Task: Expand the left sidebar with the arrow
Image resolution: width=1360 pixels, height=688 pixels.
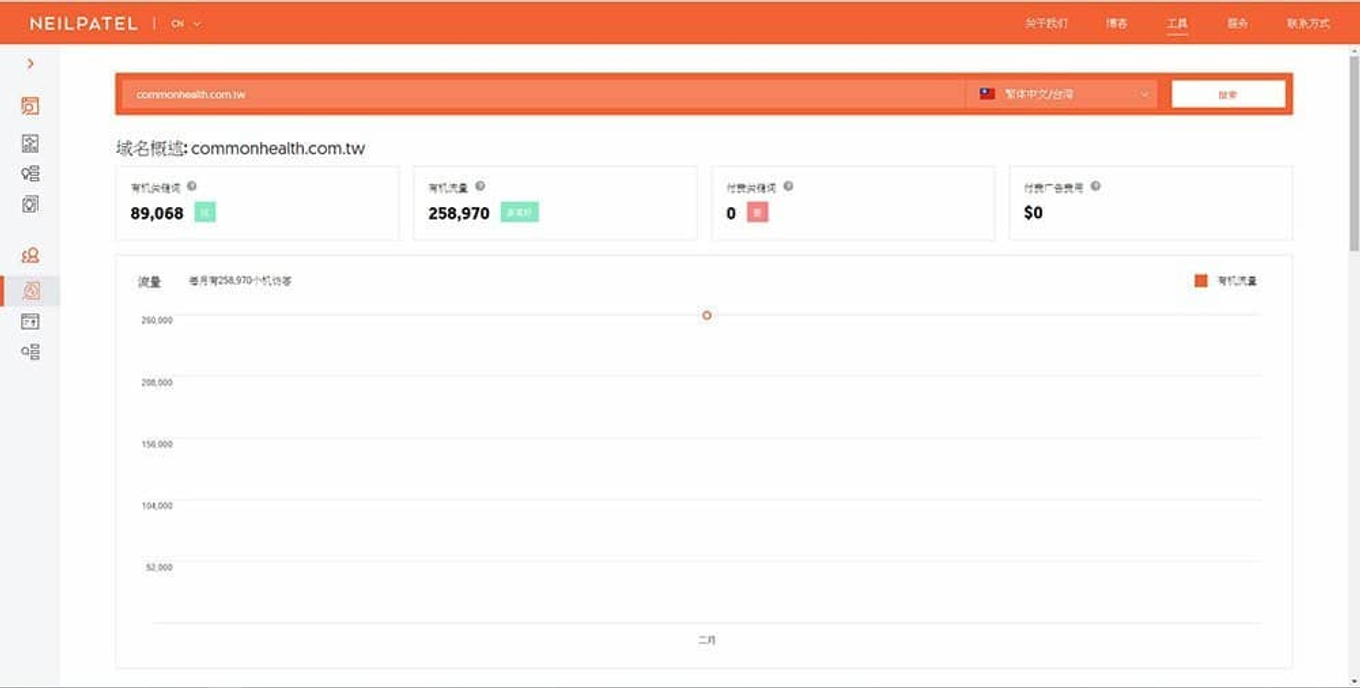Action: (30, 63)
